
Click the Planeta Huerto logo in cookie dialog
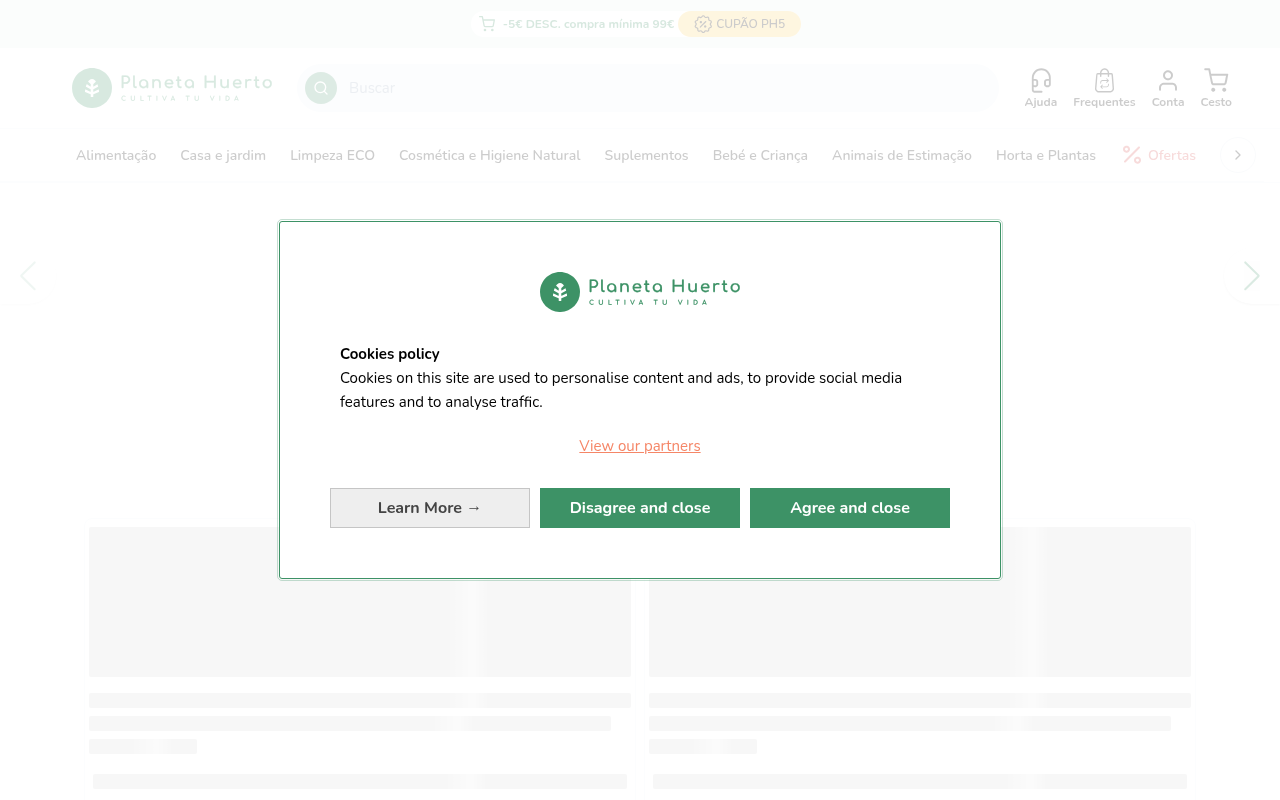(x=640, y=292)
